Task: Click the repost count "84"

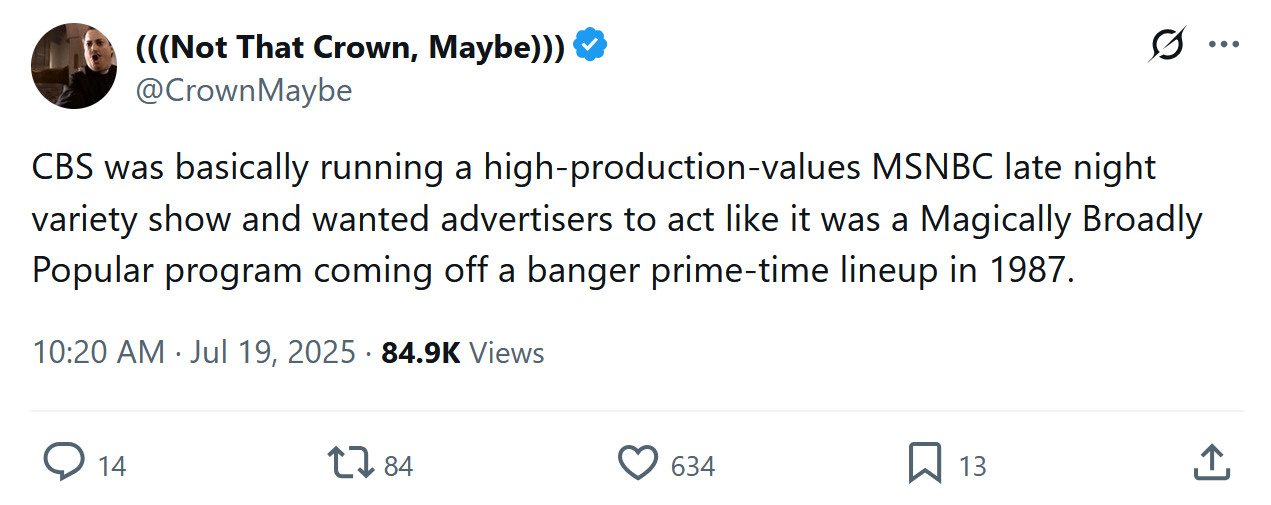Action: pos(398,466)
